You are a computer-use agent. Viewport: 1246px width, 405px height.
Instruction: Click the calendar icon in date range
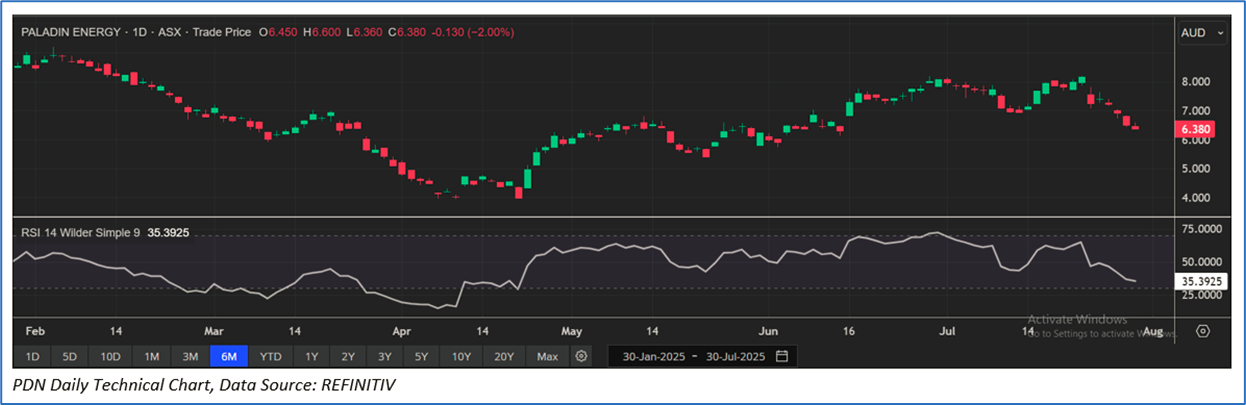coord(782,356)
